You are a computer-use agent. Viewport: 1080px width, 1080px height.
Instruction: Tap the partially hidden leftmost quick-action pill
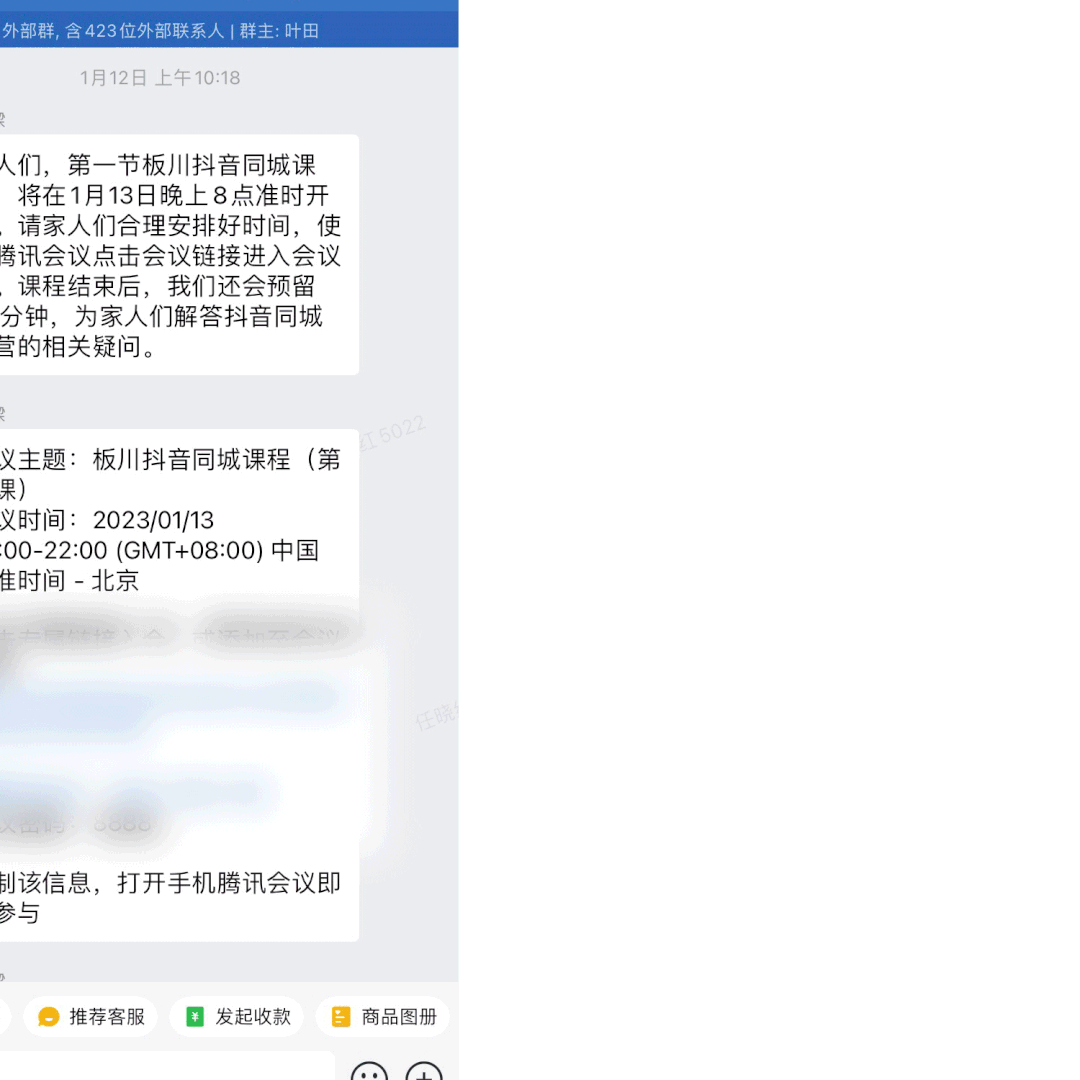(x=4, y=1017)
